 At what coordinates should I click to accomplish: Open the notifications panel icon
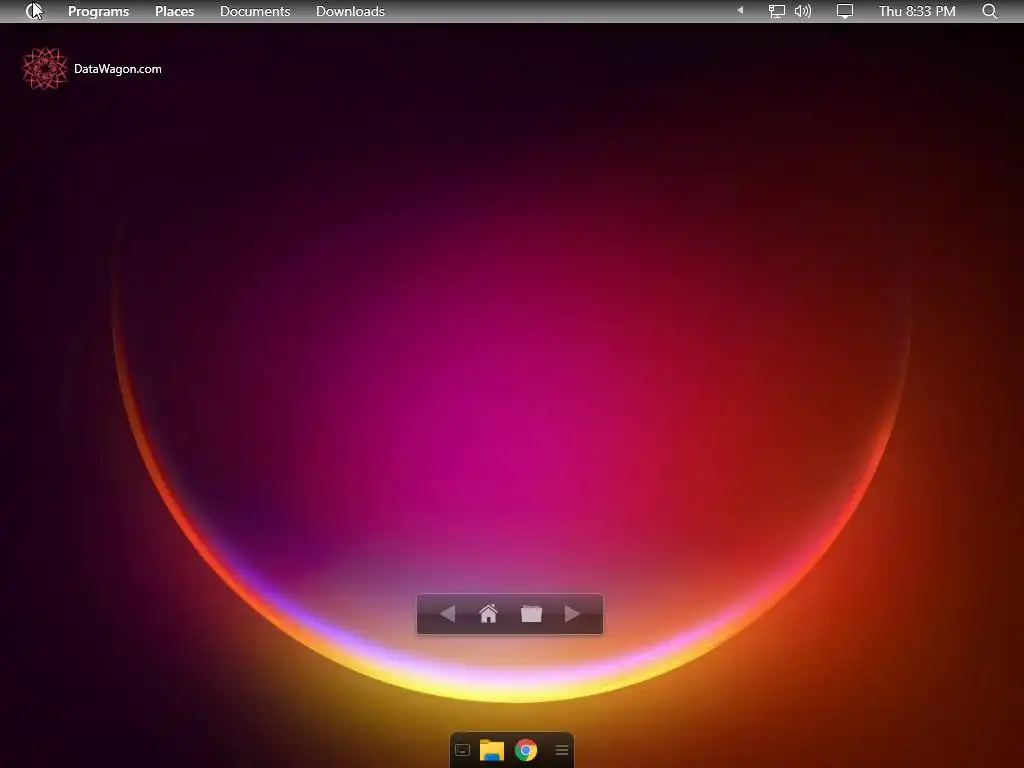pyautogui.click(x=845, y=11)
